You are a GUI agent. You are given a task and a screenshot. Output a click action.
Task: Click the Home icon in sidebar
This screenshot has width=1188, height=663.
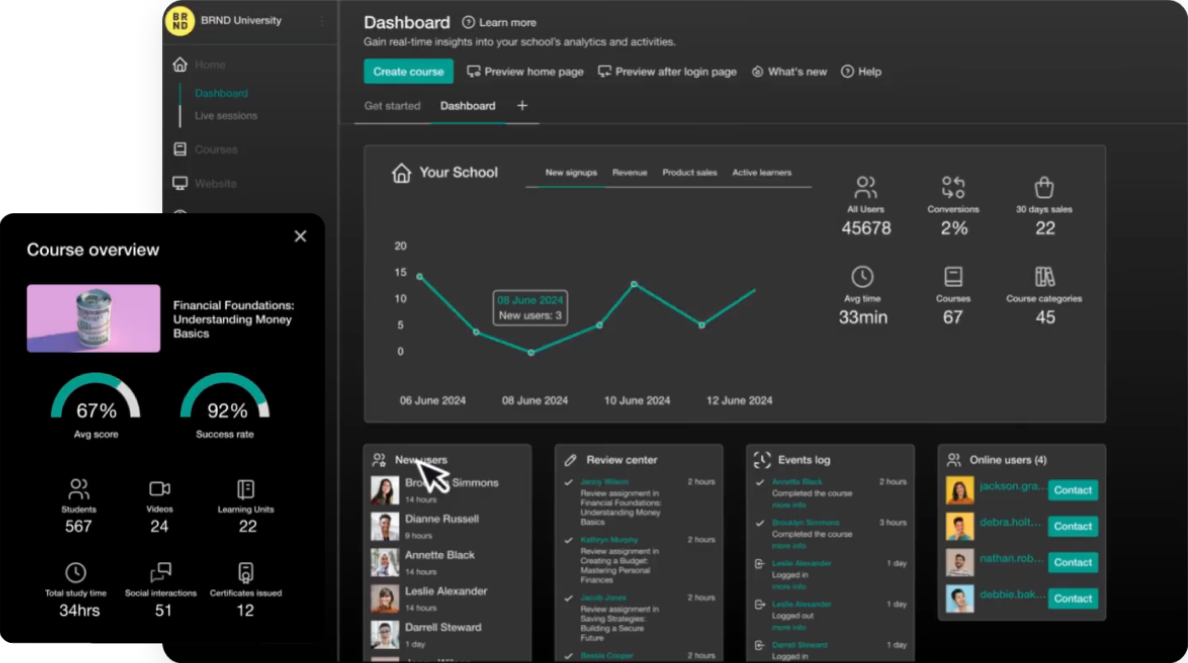pyautogui.click(x=180, y=65)
